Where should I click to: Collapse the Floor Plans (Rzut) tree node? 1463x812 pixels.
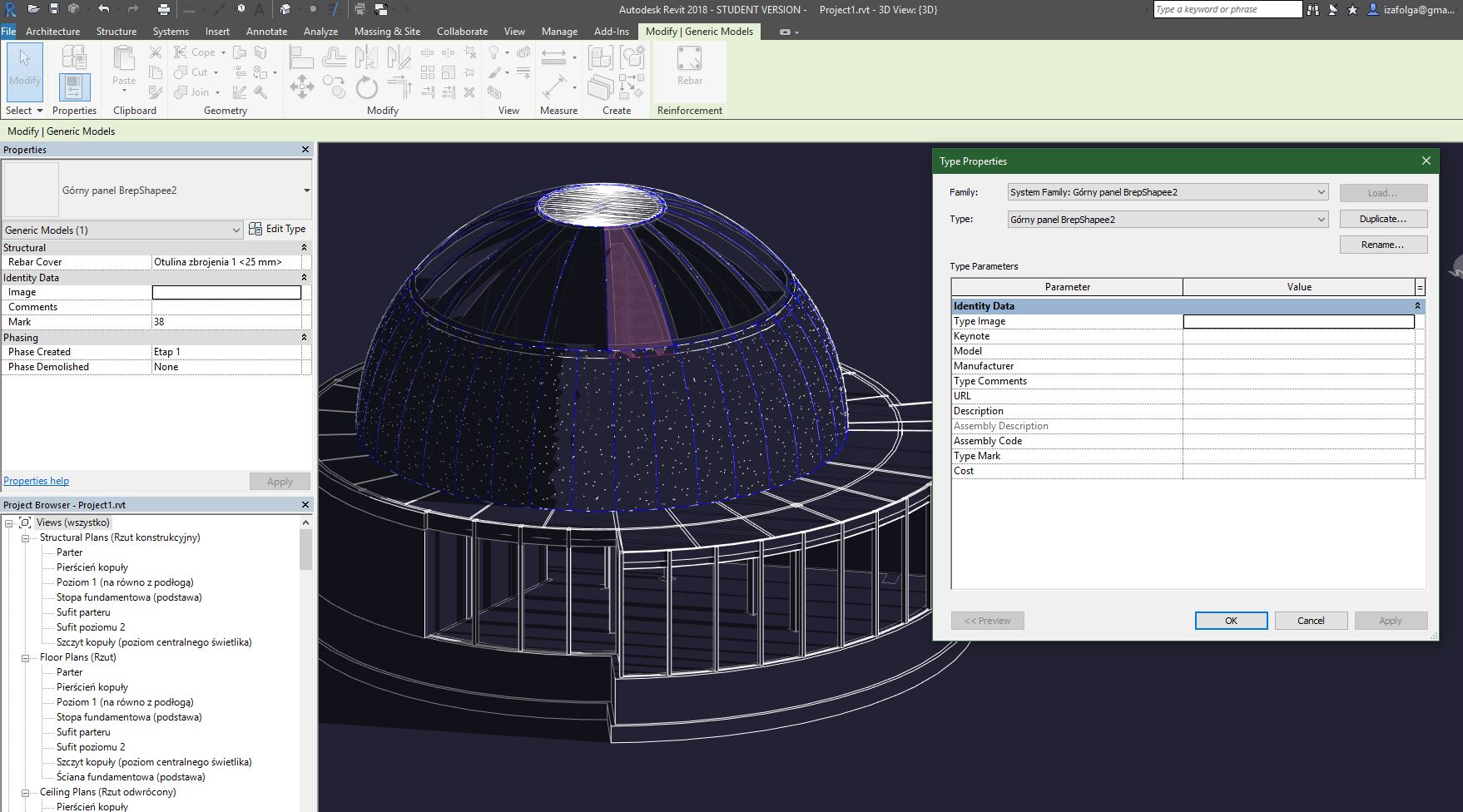tap(25, 657)
